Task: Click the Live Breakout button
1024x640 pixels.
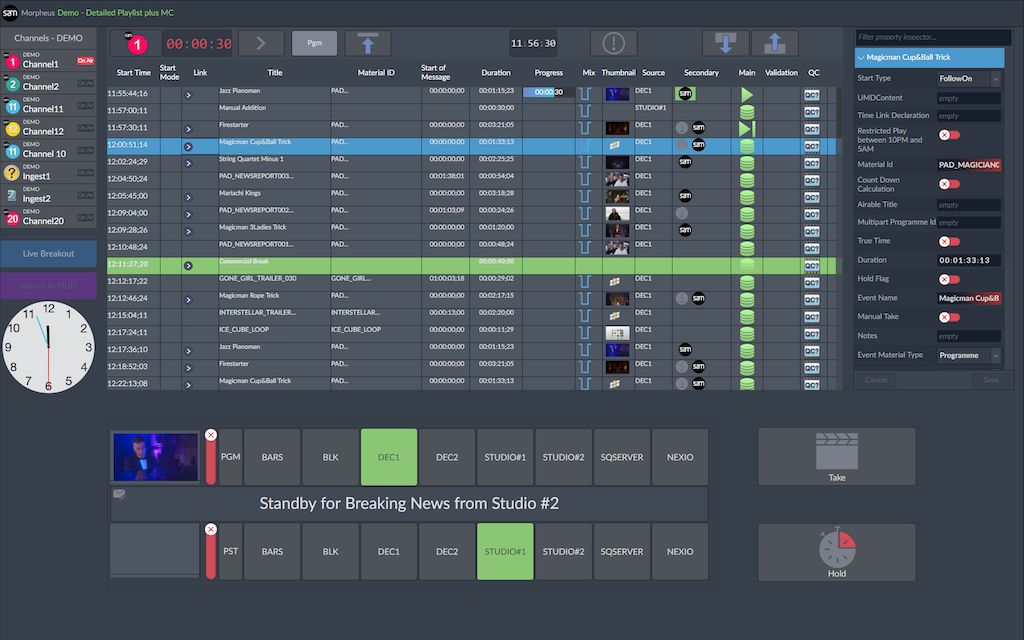Action: tap(49, 253)
